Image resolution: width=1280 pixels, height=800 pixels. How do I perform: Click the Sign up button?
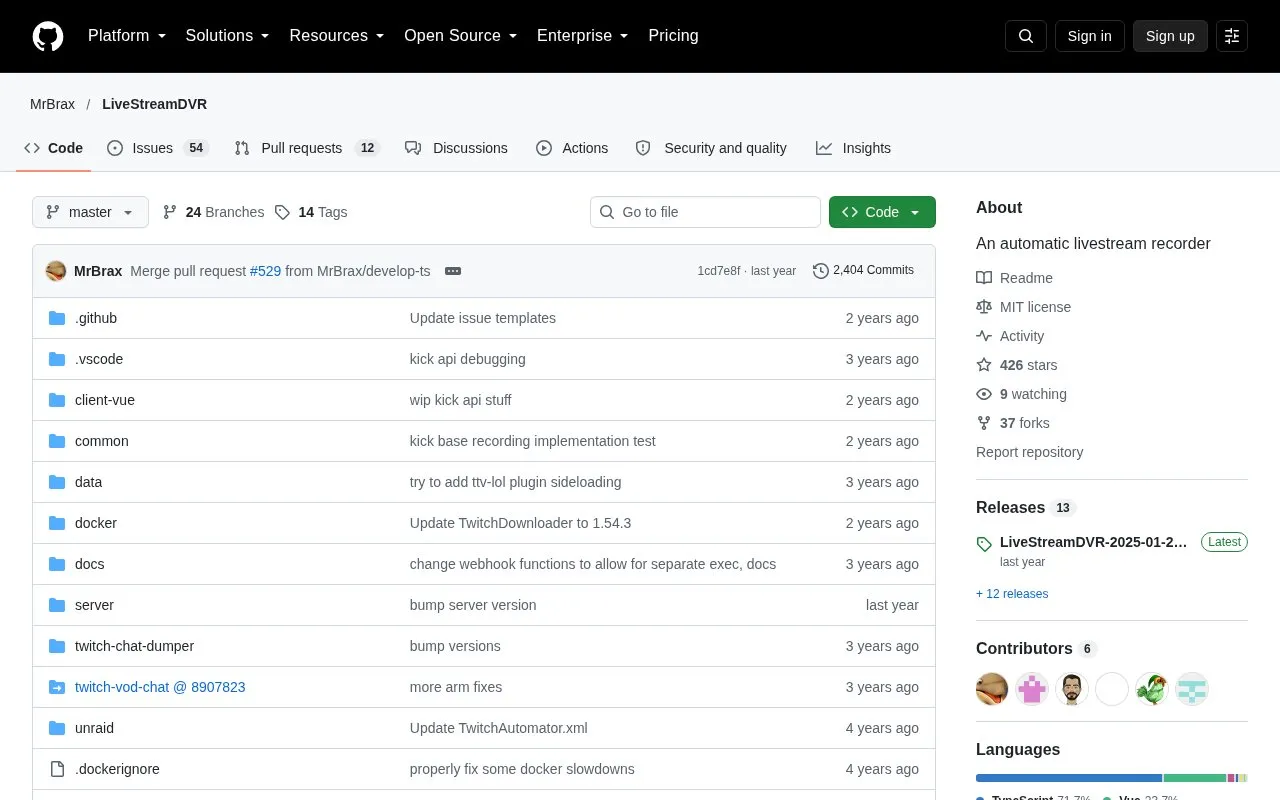pos(1170,36)
